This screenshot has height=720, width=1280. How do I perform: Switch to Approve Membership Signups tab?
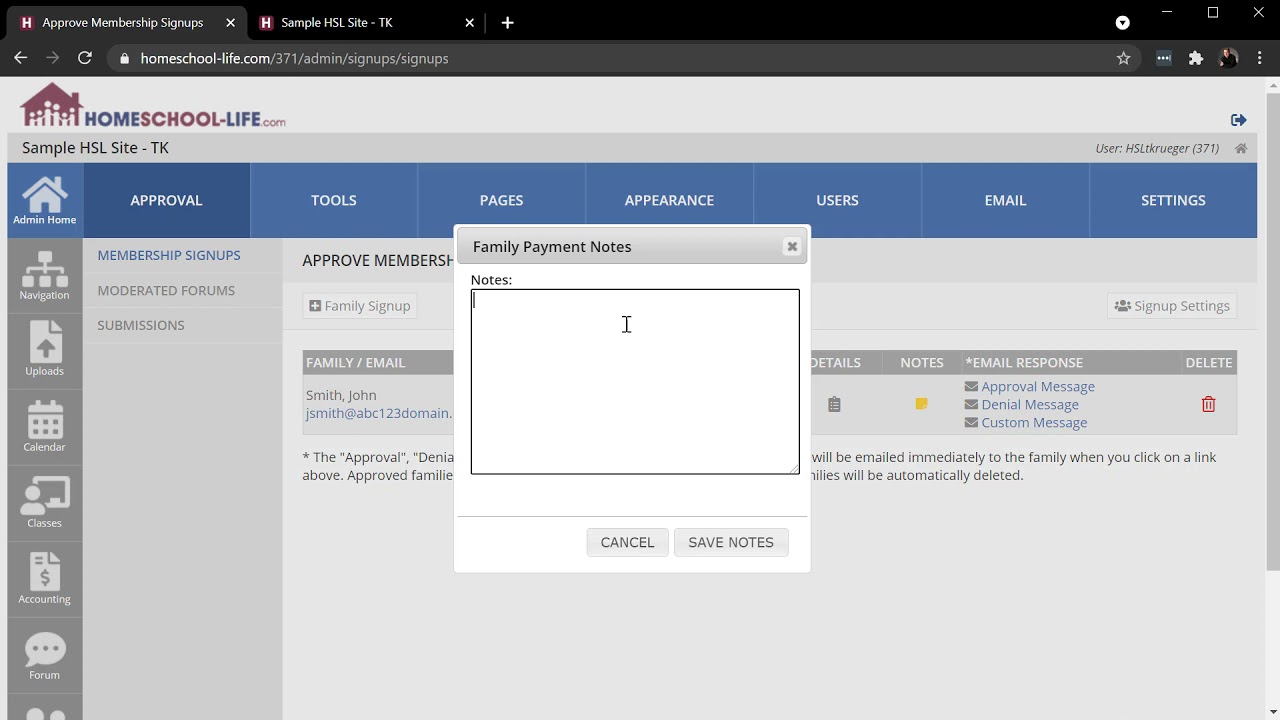(x=128, y=22)
